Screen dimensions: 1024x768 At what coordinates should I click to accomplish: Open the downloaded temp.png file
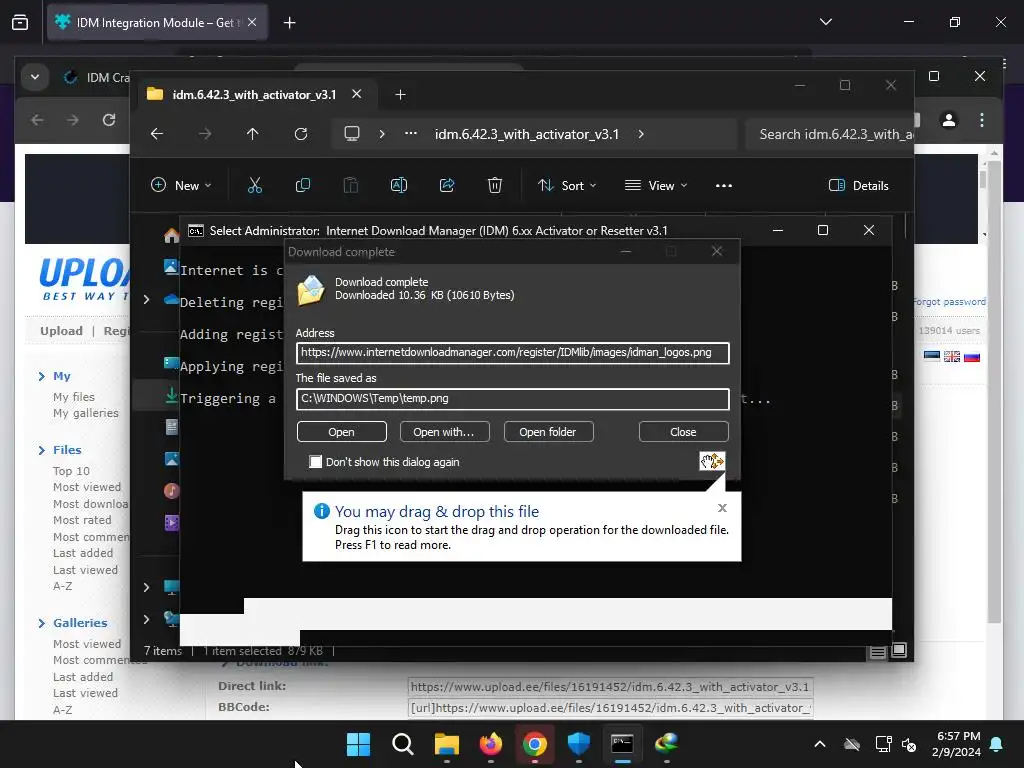tap(342, 432)
